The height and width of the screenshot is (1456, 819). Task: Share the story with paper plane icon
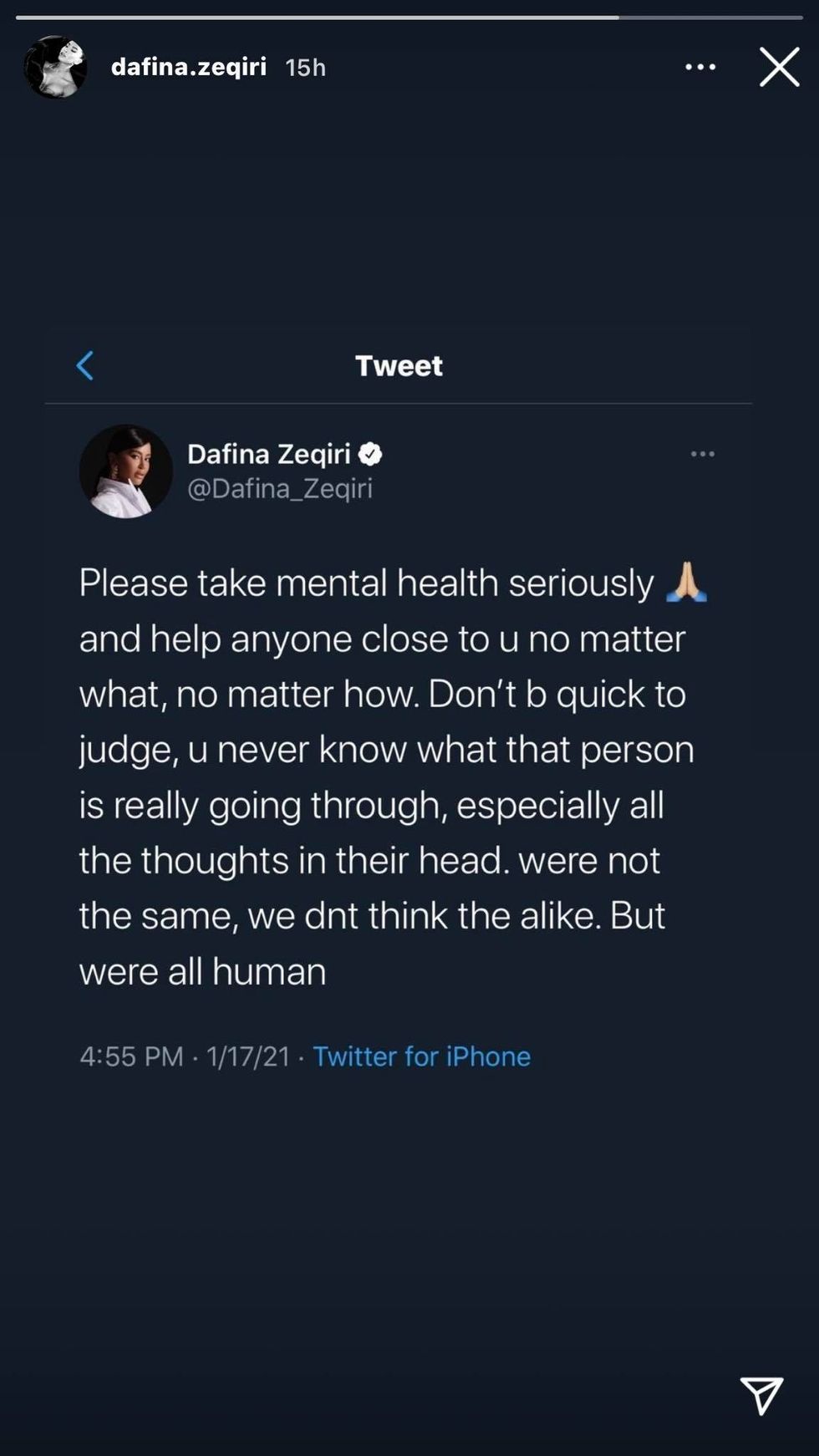[x=761, y=1395]
